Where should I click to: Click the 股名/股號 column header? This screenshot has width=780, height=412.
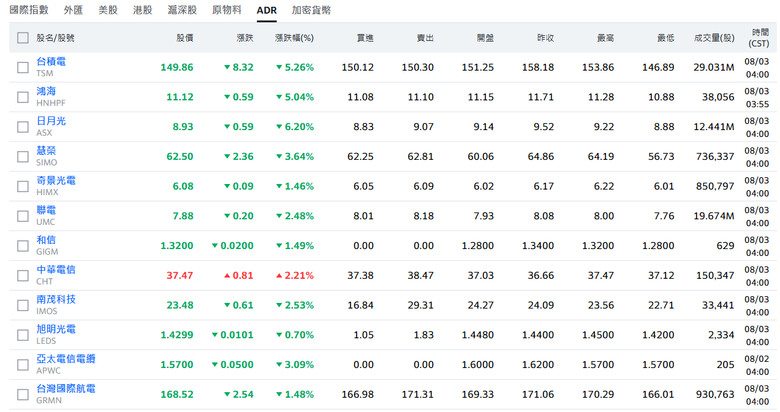tap(55, 38)
